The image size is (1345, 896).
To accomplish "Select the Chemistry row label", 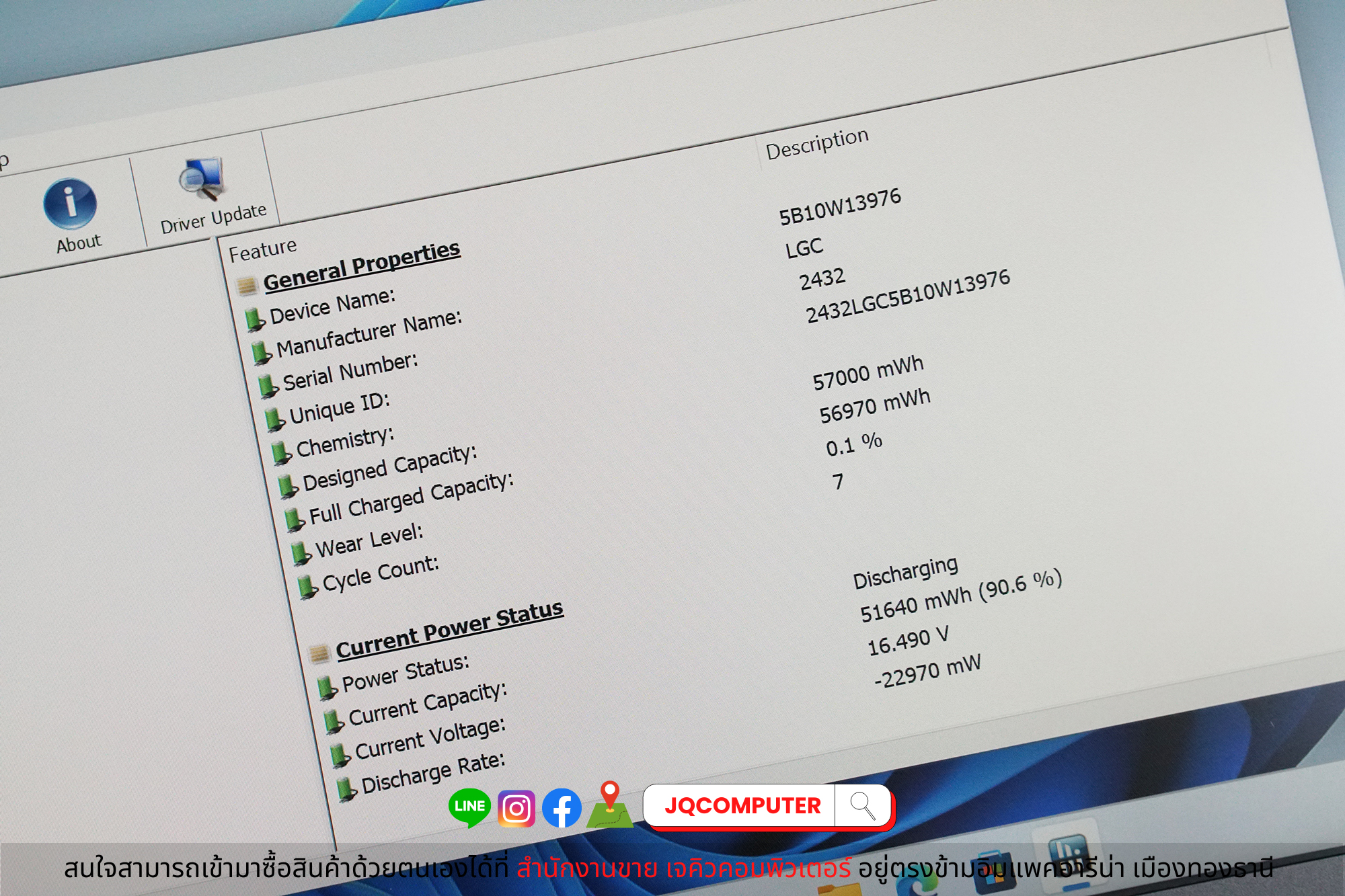I will point(345,442).
